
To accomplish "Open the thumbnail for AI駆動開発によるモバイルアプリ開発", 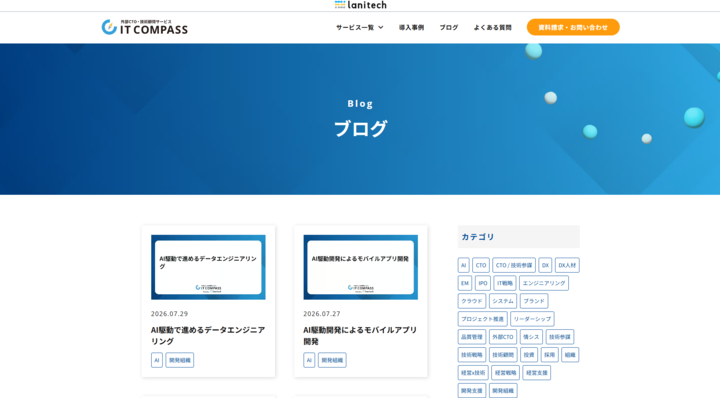I will click(x=360, y=267).
